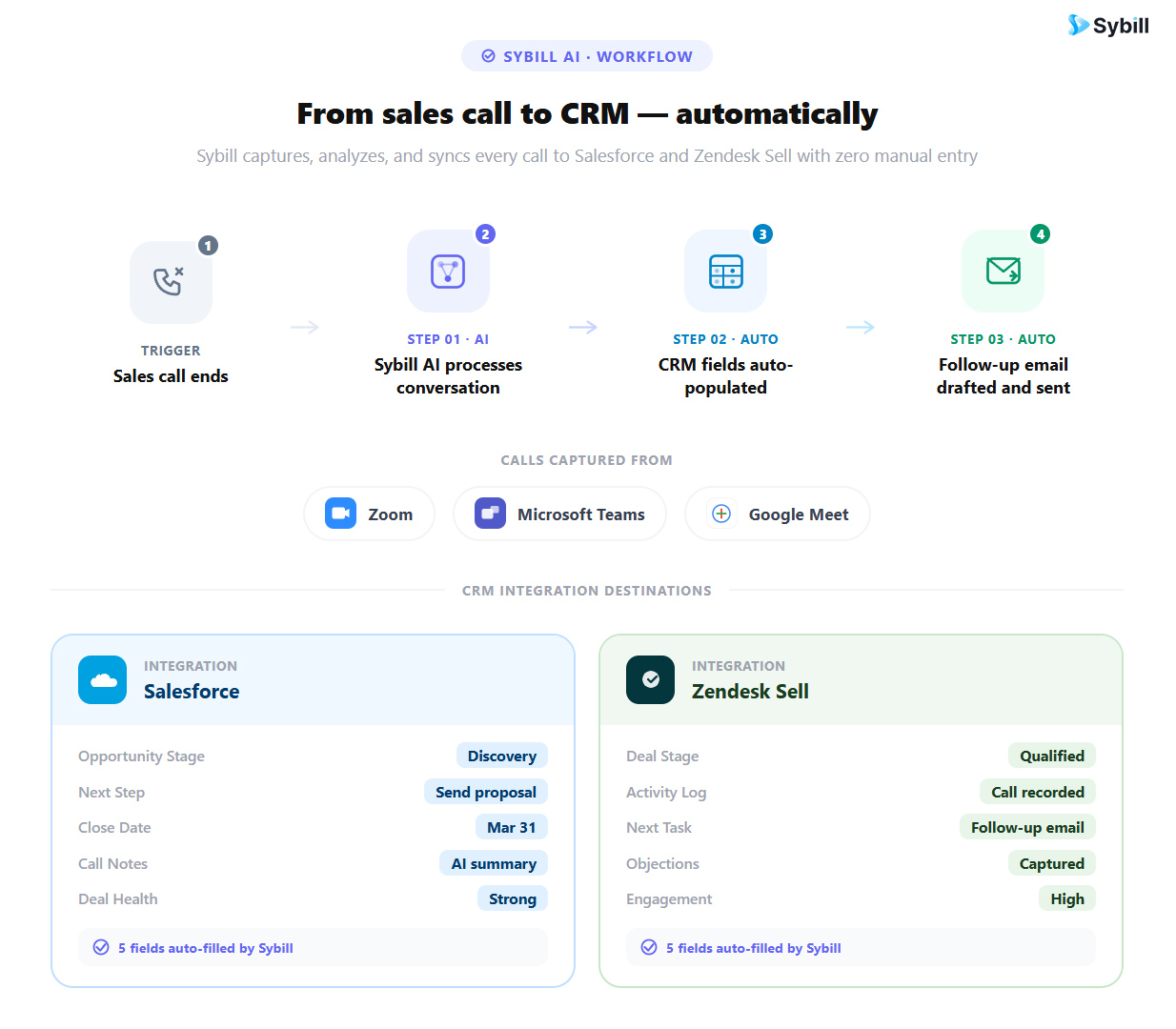
Task: Click check icon in Salesforce auto-filled note
Action: click(x=101, y=947)
